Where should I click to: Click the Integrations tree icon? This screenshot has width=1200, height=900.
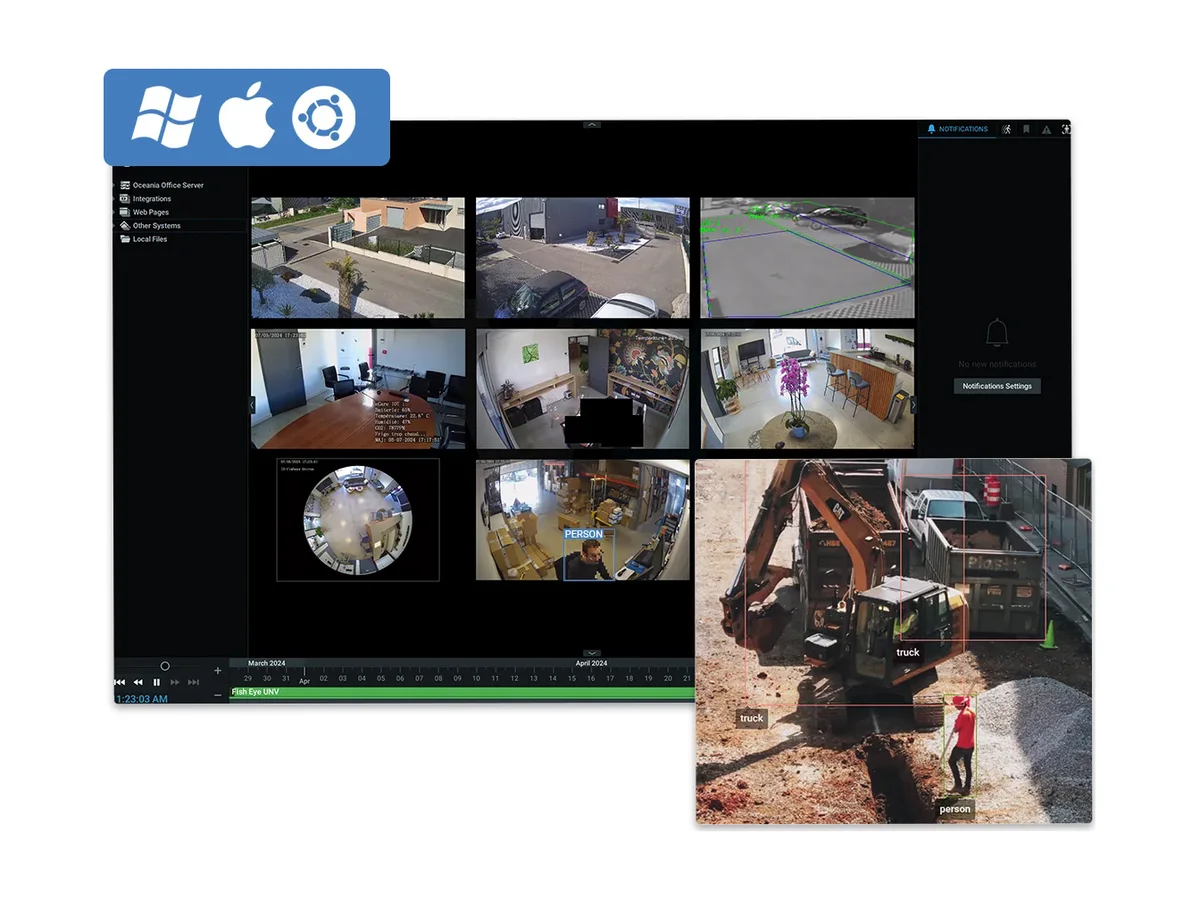tap(125, 199)
